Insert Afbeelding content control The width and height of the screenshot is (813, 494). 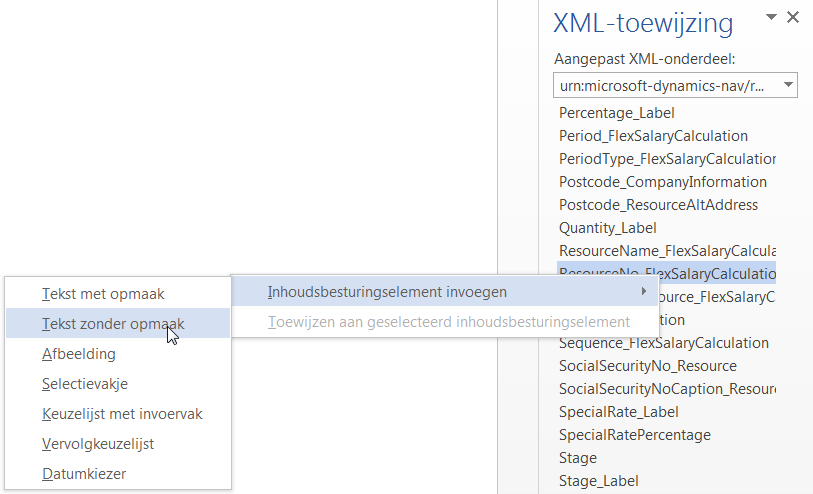(x=78, y=354)
